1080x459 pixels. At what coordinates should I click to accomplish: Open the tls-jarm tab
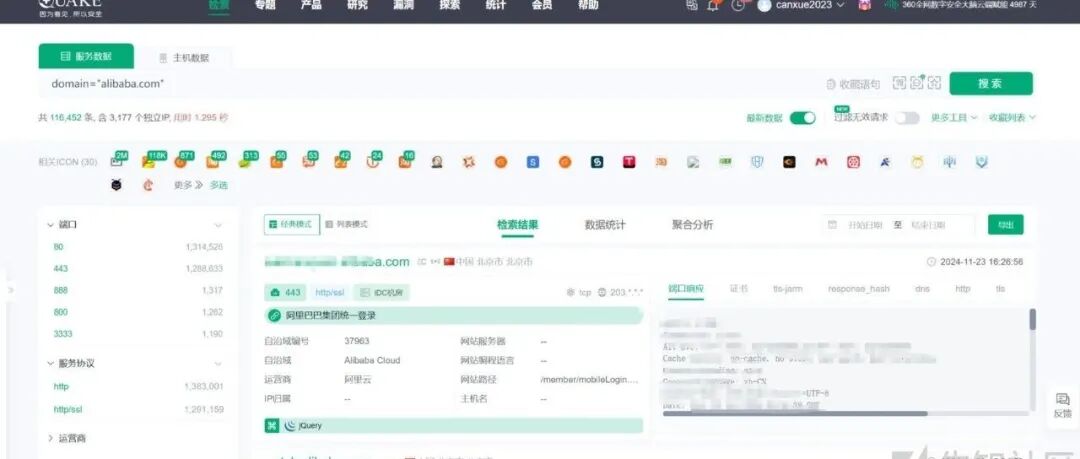tap(788, 289)
